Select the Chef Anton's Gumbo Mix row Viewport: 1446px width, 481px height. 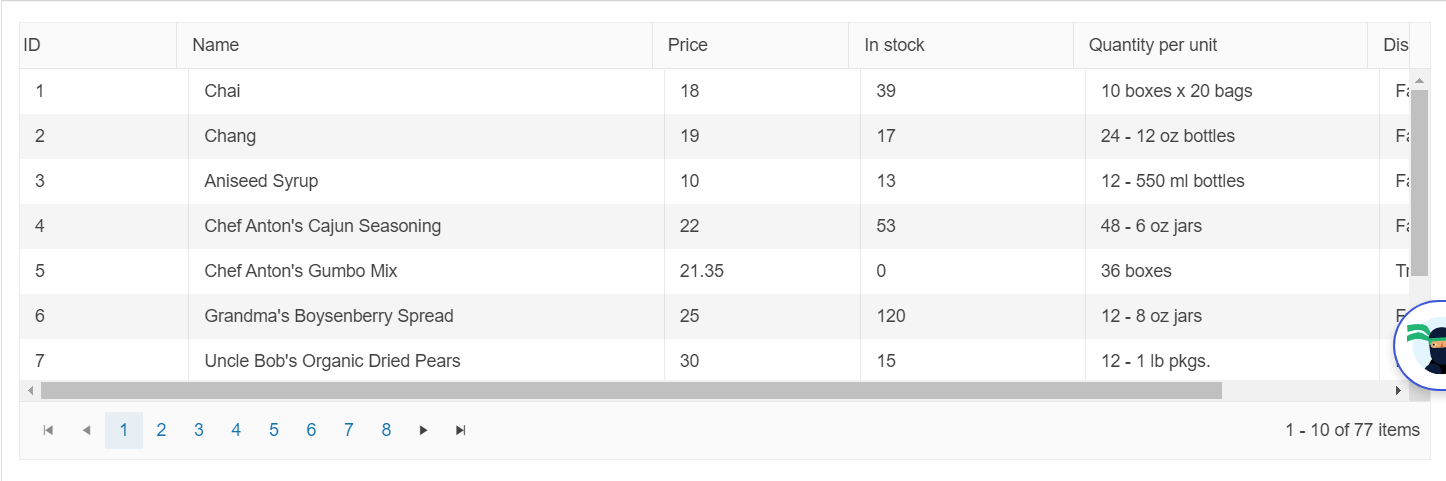point(714,271)
